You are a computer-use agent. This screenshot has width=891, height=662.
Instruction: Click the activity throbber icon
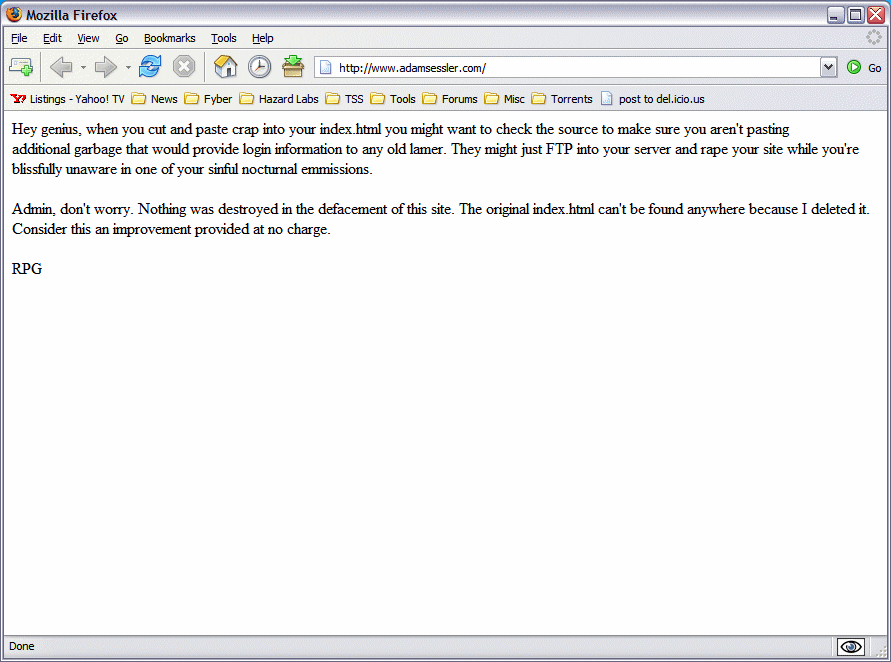(873, 38)
